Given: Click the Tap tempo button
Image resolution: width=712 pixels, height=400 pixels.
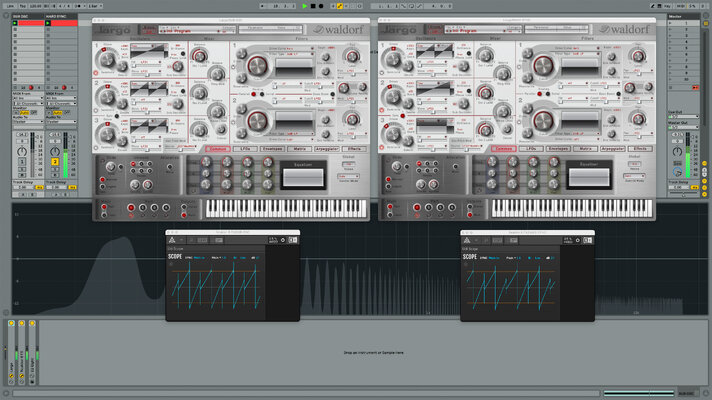Looking at the screenshot, I should pos(23,6).
